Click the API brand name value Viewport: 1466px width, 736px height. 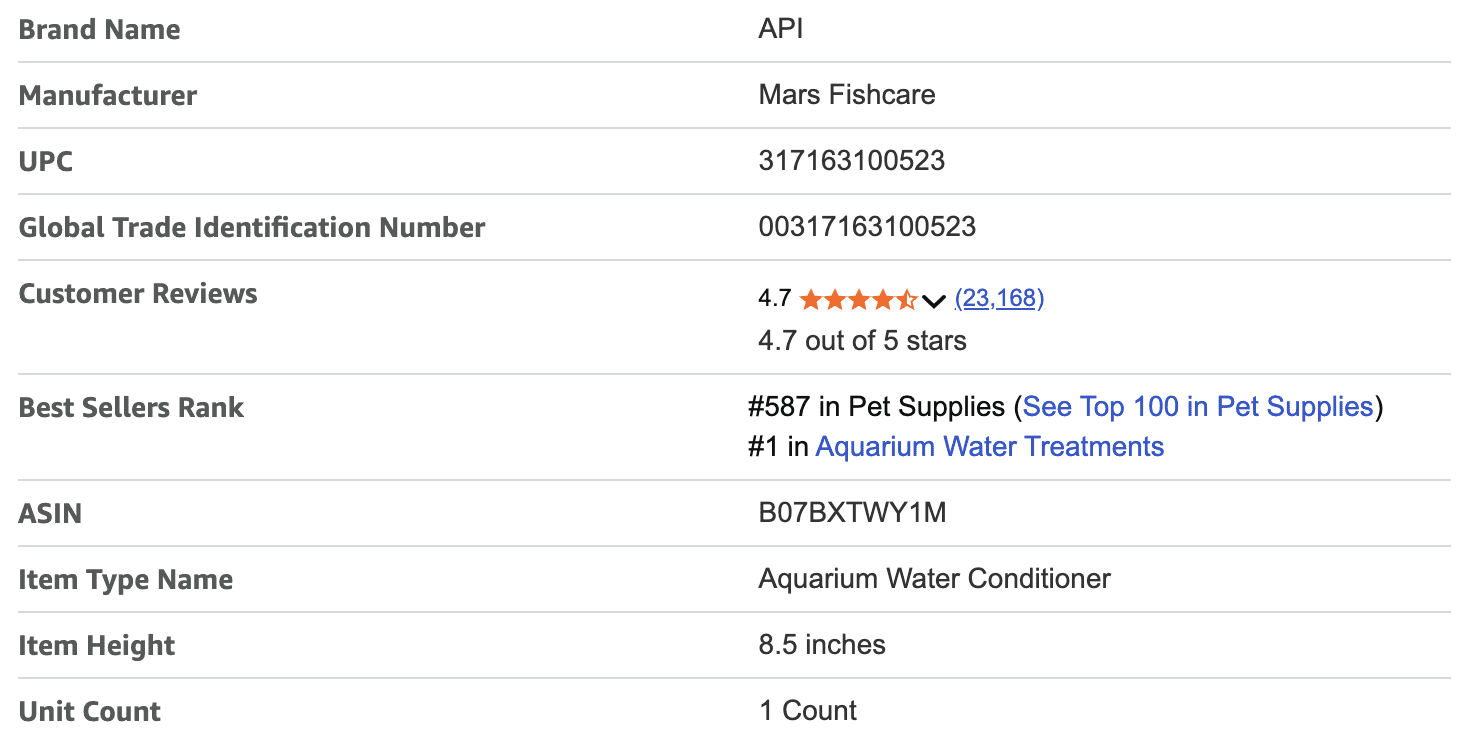[x=780, y=29]
